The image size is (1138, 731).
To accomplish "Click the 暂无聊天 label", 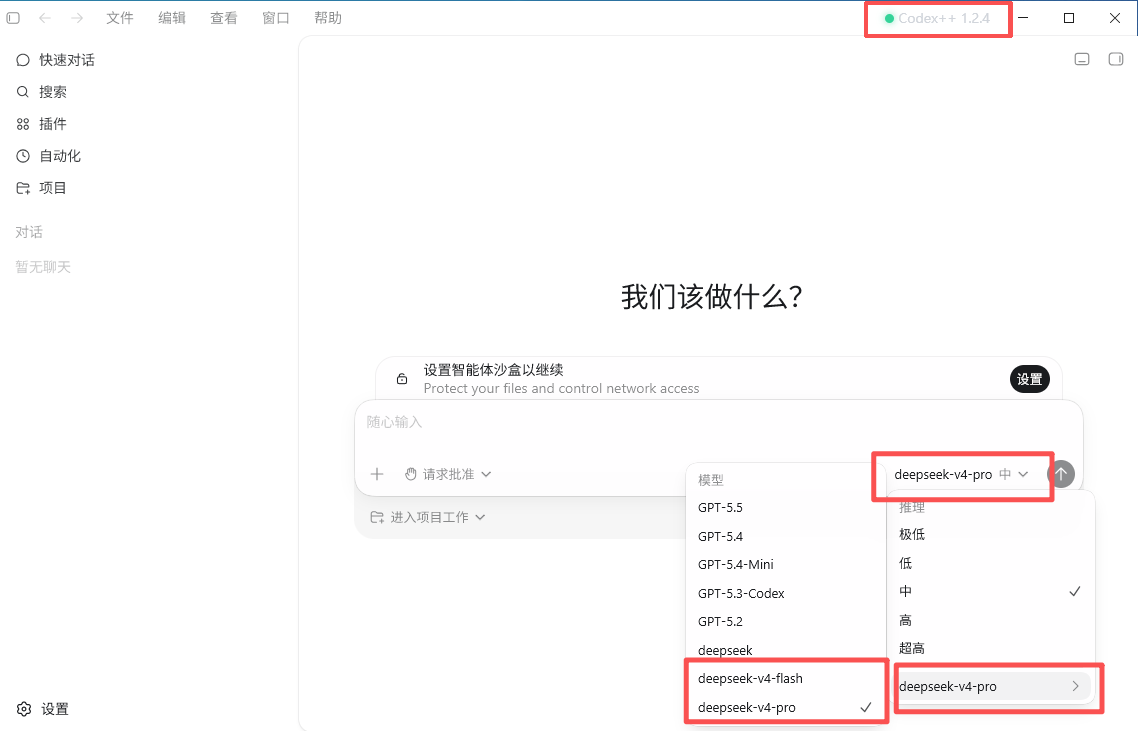I will pos(43,267).
